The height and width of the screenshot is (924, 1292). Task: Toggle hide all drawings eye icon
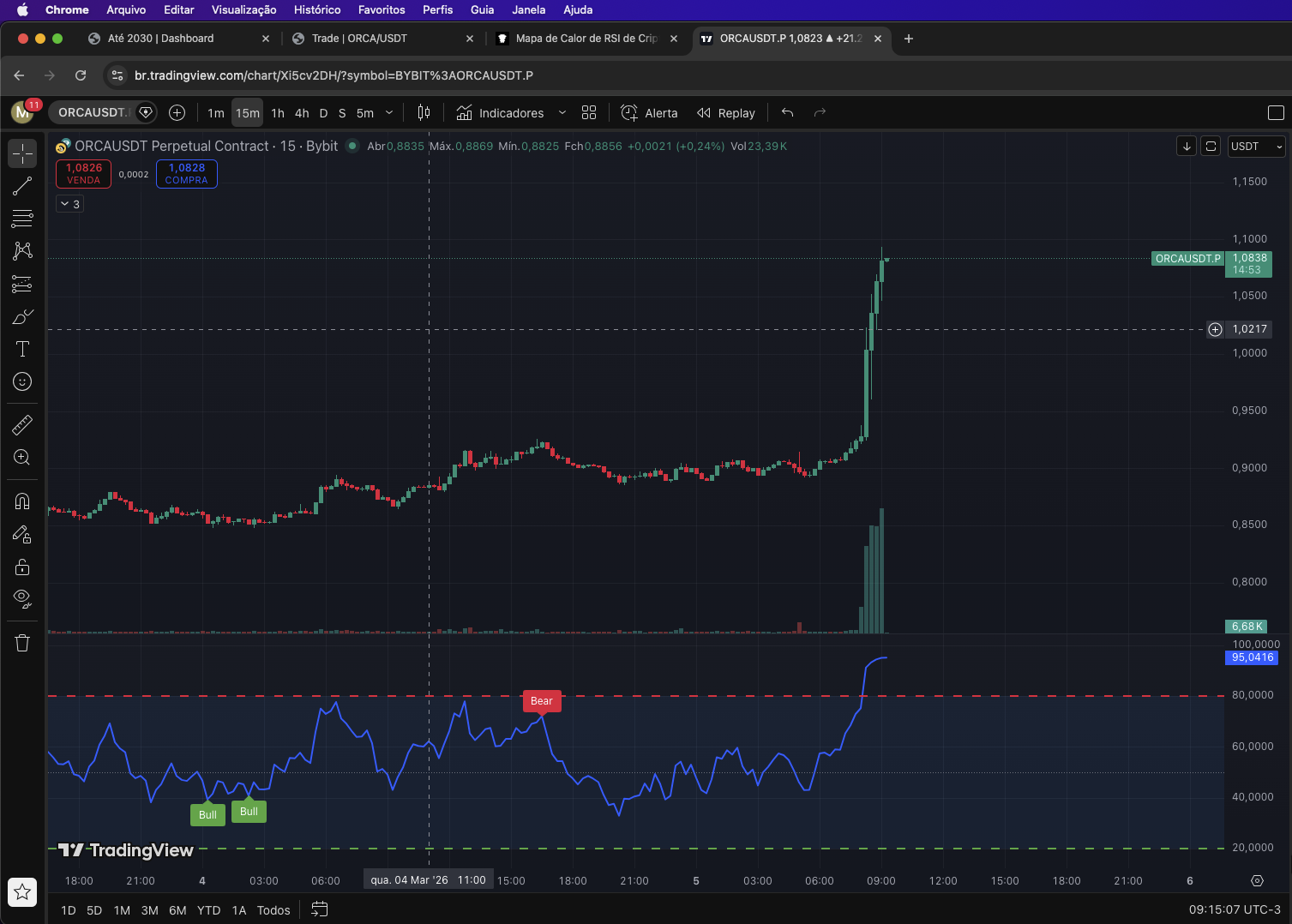coord(22,598)
